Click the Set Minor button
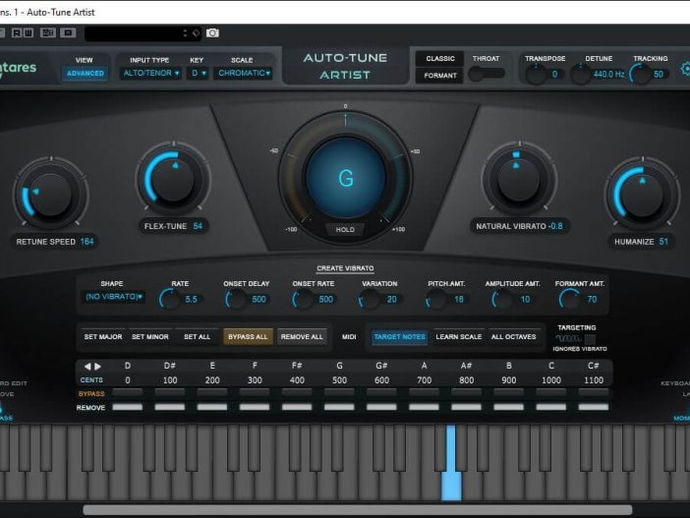The height and width of the screenshot is (518, 690). click(x=150, y=337)
